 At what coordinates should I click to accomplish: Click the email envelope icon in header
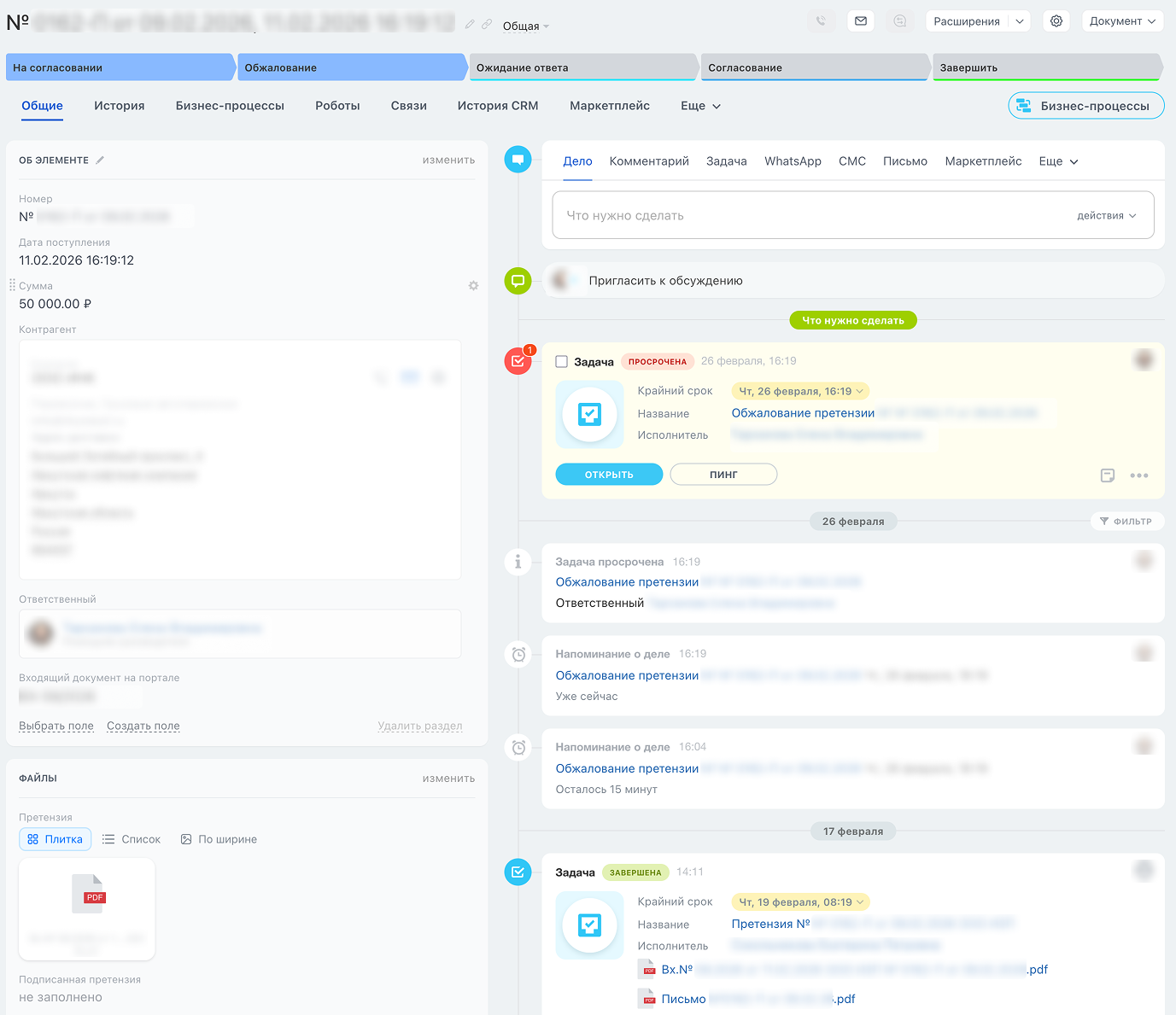(x=861, y=21)
